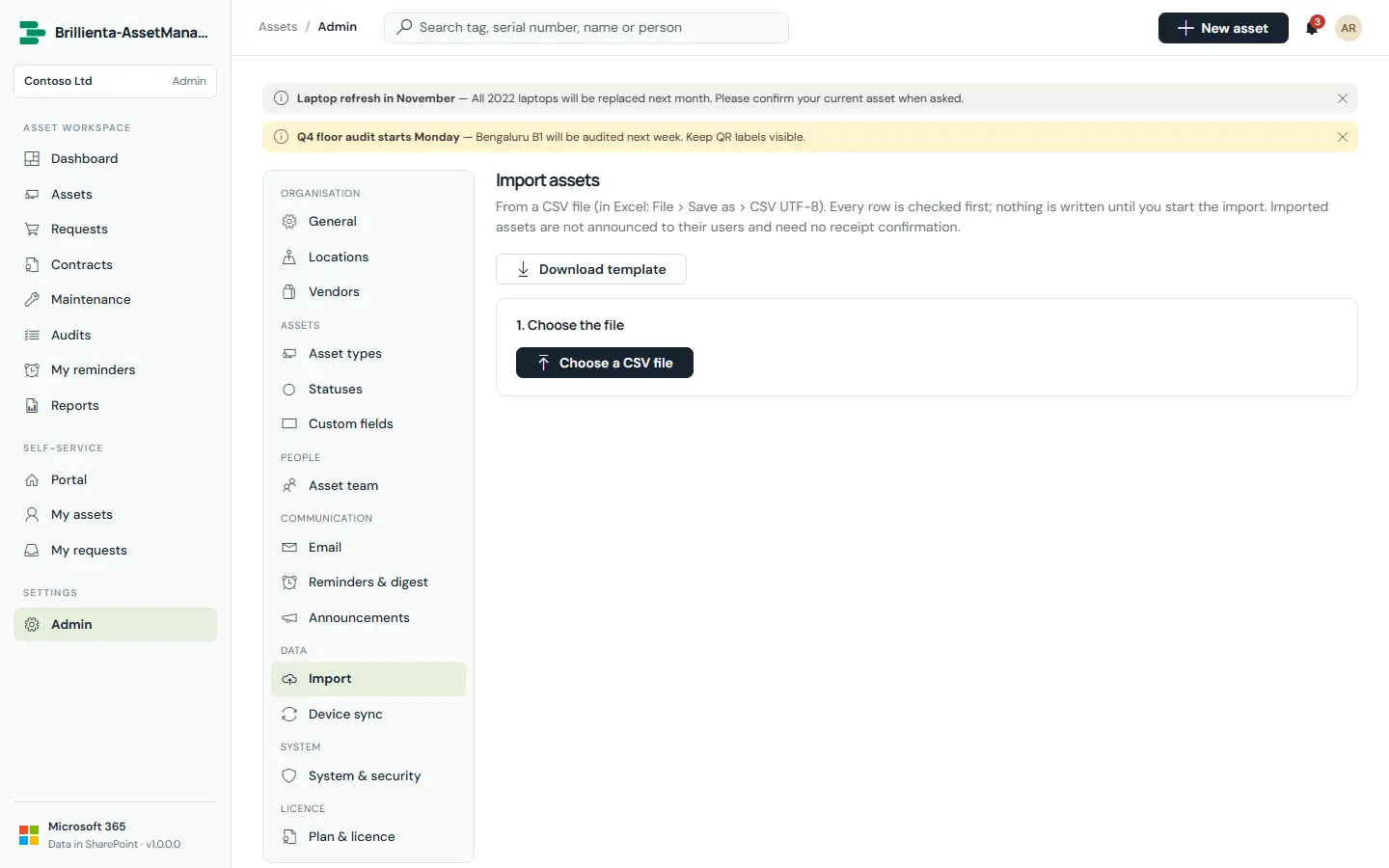Image resolution: width=1389 pixels, height=868 pixels.
Task: Click Choose a CSV file button
Action: 605,363
